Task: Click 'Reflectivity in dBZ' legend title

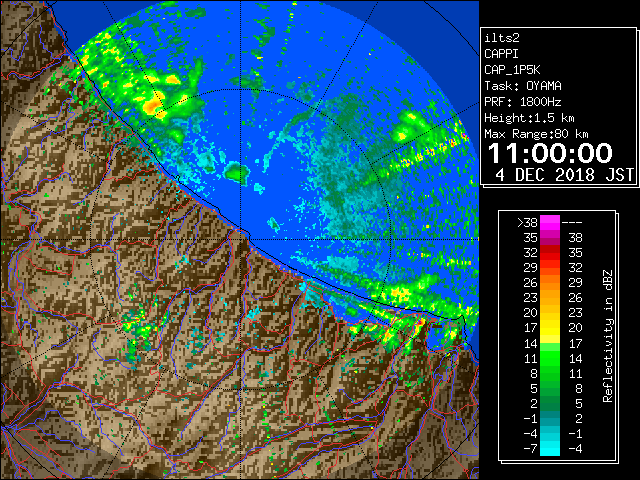Action: [x=608, y=336]
